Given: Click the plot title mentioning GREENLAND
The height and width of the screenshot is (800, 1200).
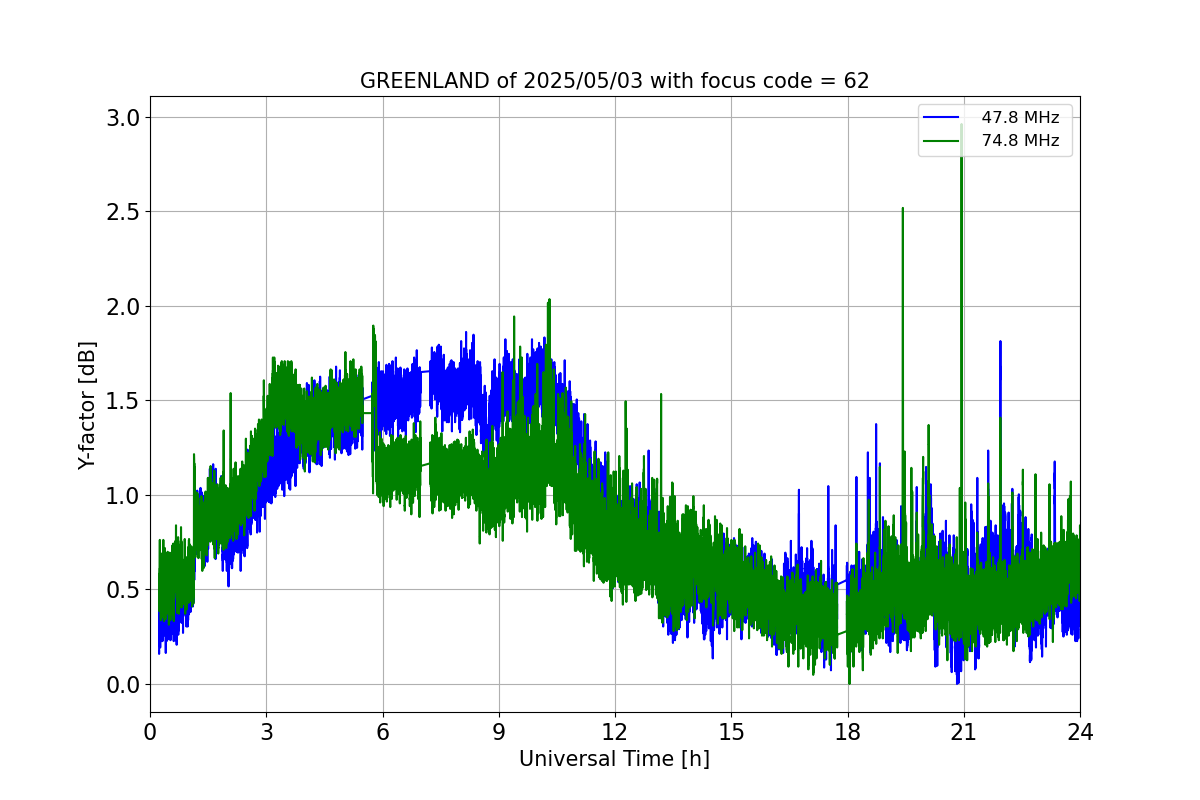Looking at the screenshot, I should tap(614, 81).
